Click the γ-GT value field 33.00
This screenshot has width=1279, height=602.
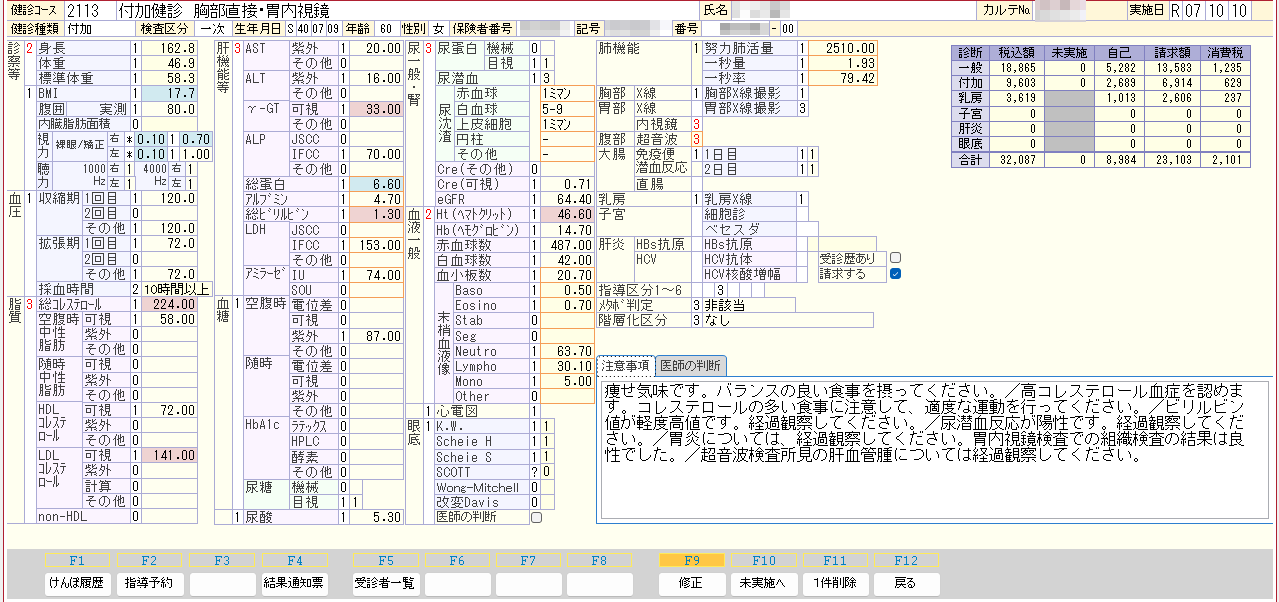click(x=372, y=108)
